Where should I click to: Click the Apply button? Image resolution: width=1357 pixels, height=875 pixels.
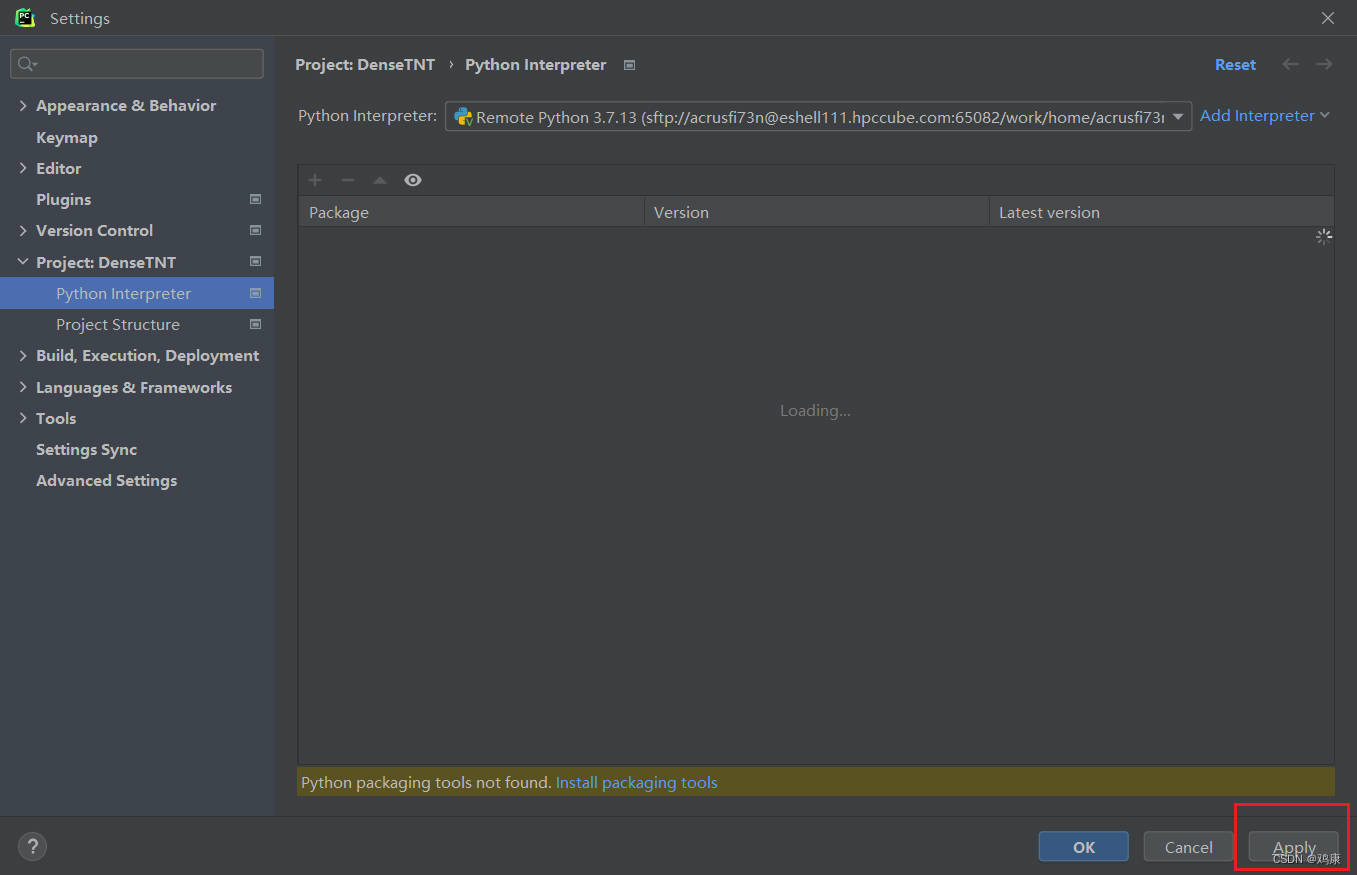tap(1294, 847)
